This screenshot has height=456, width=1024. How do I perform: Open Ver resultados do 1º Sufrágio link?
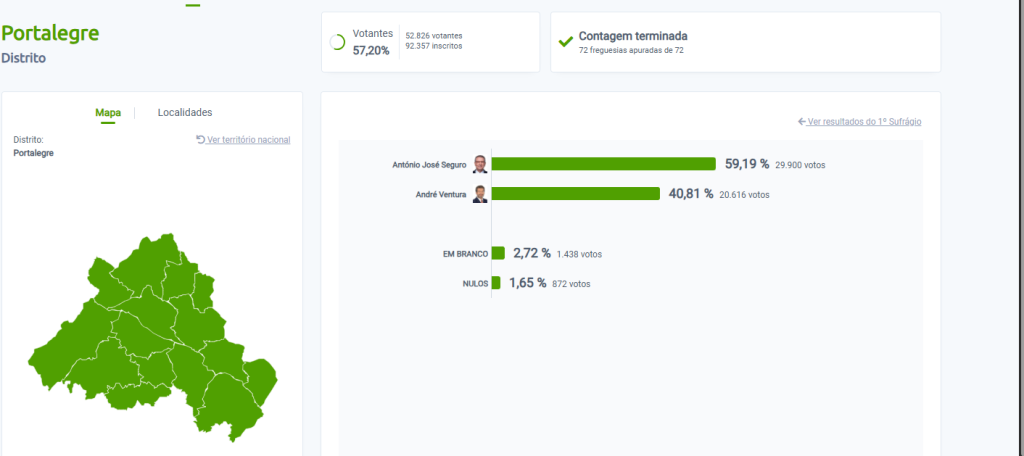(x=864, y=122)
